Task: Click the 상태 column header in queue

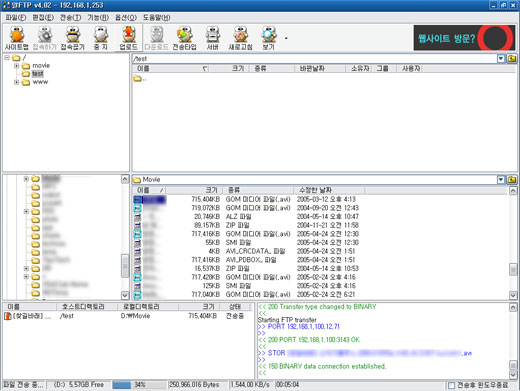Action: (235, 307)
